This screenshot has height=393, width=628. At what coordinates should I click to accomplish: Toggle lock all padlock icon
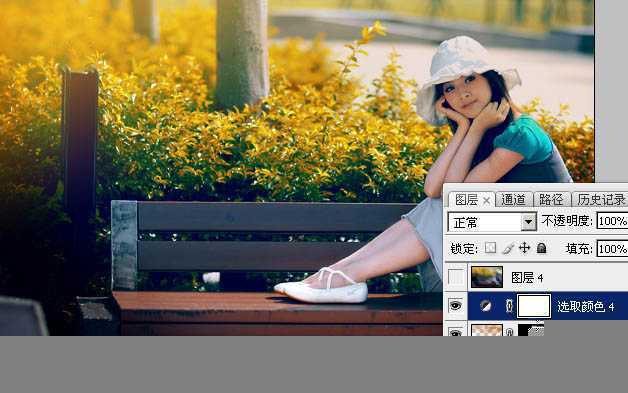coord(541,248)
